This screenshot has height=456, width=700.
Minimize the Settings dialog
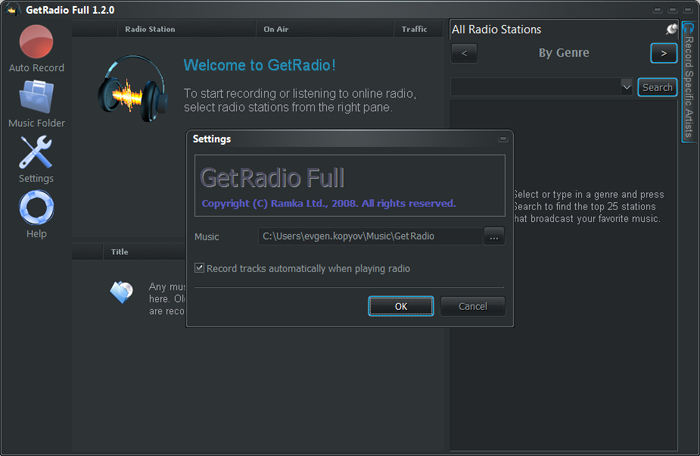[503, 139]
